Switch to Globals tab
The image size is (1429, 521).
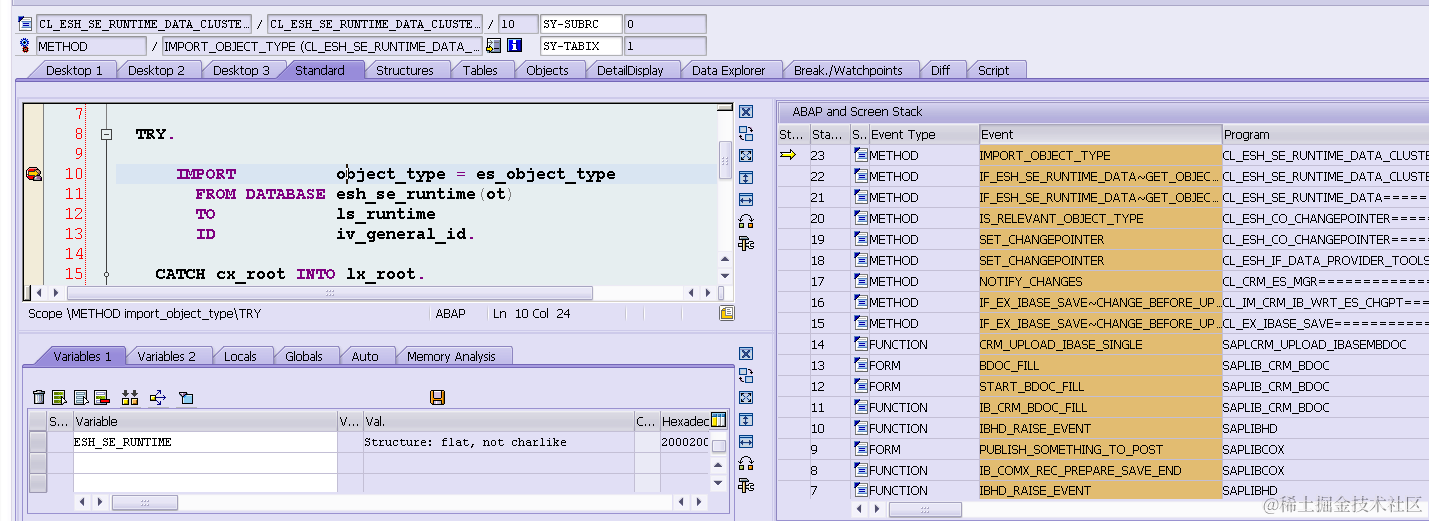(304, 356)
